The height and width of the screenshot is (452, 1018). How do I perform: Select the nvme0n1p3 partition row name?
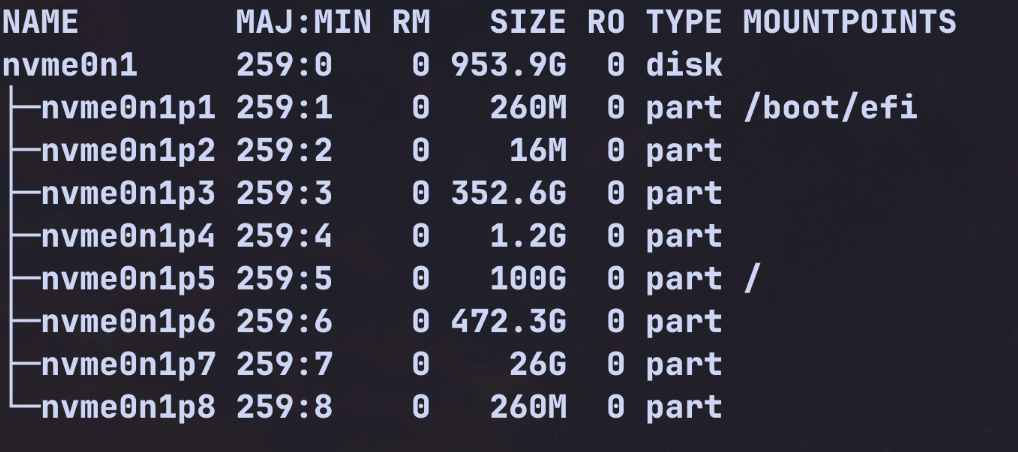(126, 194)
